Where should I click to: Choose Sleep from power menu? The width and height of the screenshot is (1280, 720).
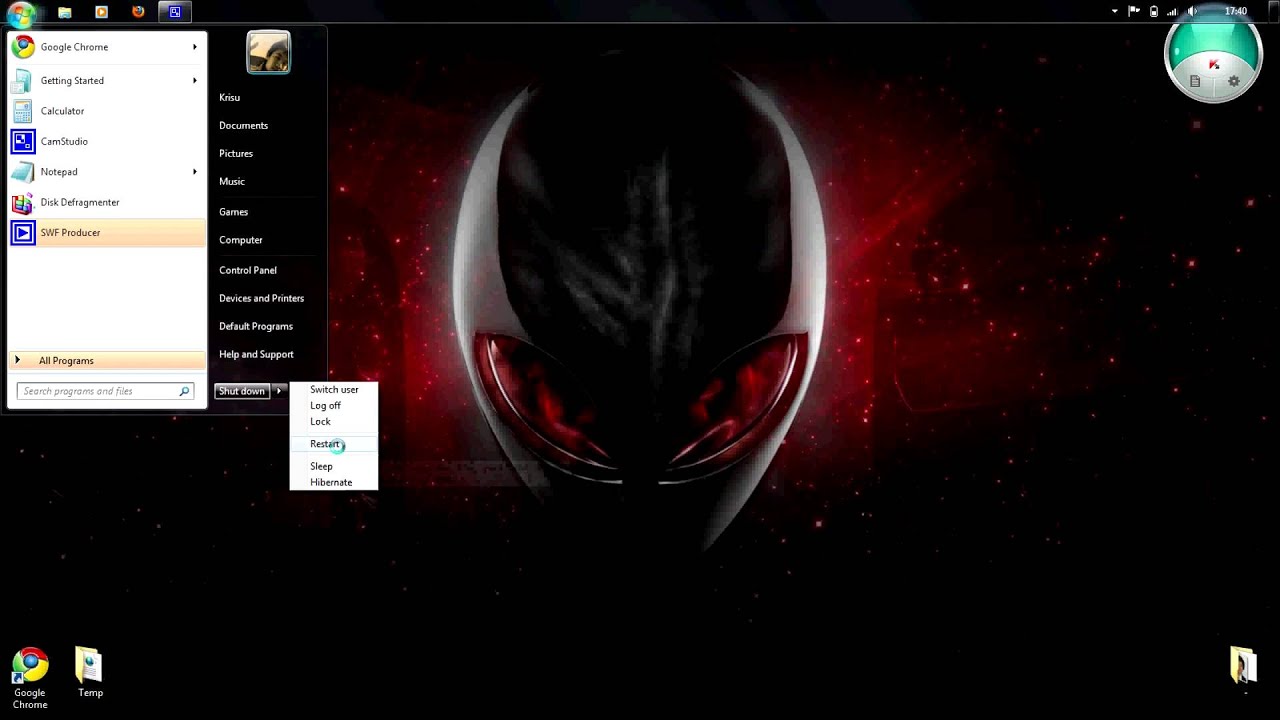click(334, 466)
